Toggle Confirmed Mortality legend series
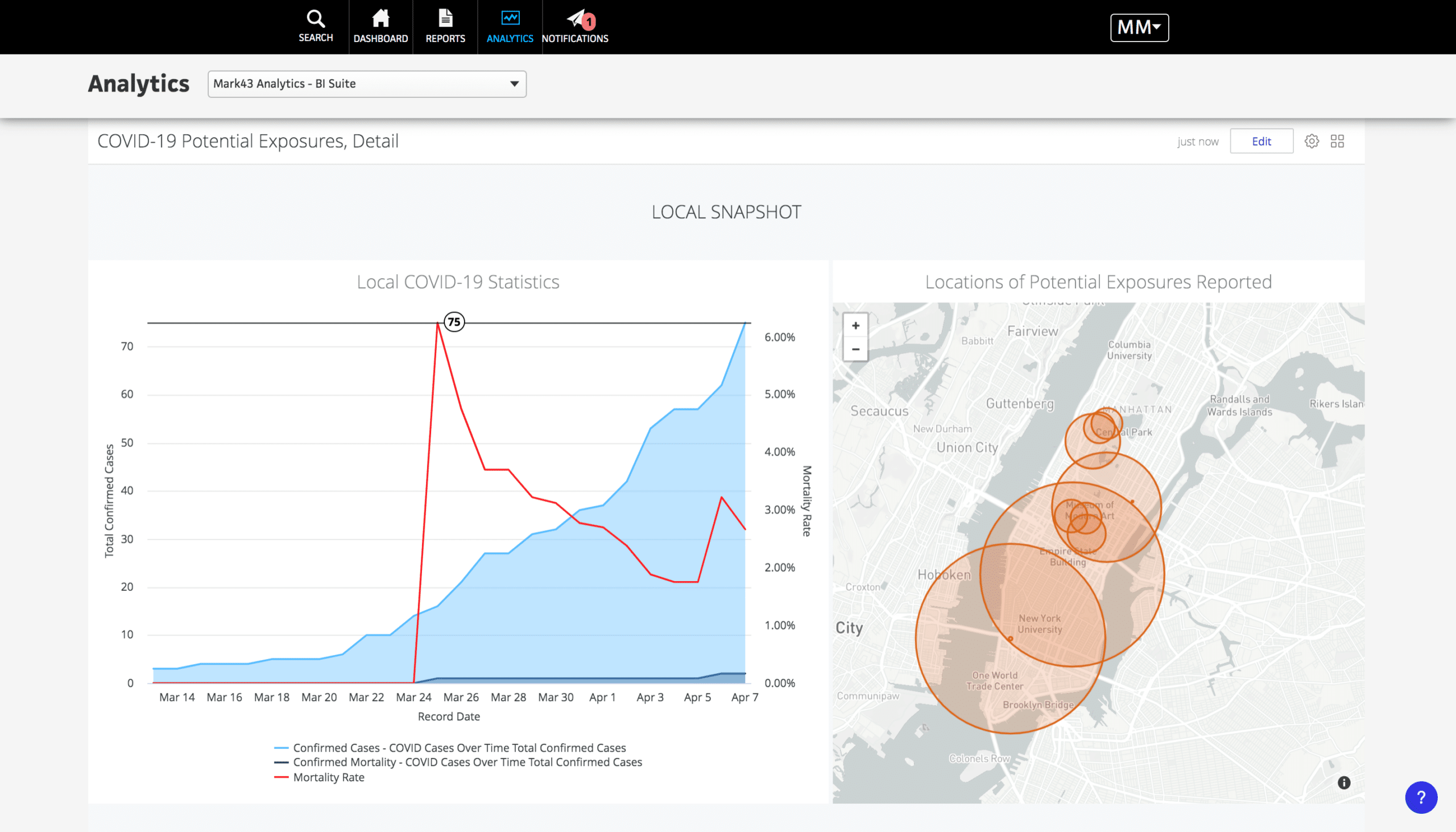 pyautogui.click(x=467, y=762)
